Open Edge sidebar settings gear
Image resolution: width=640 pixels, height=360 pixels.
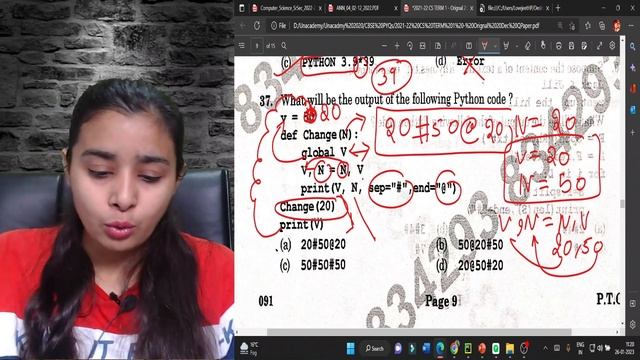pos(633,324)
